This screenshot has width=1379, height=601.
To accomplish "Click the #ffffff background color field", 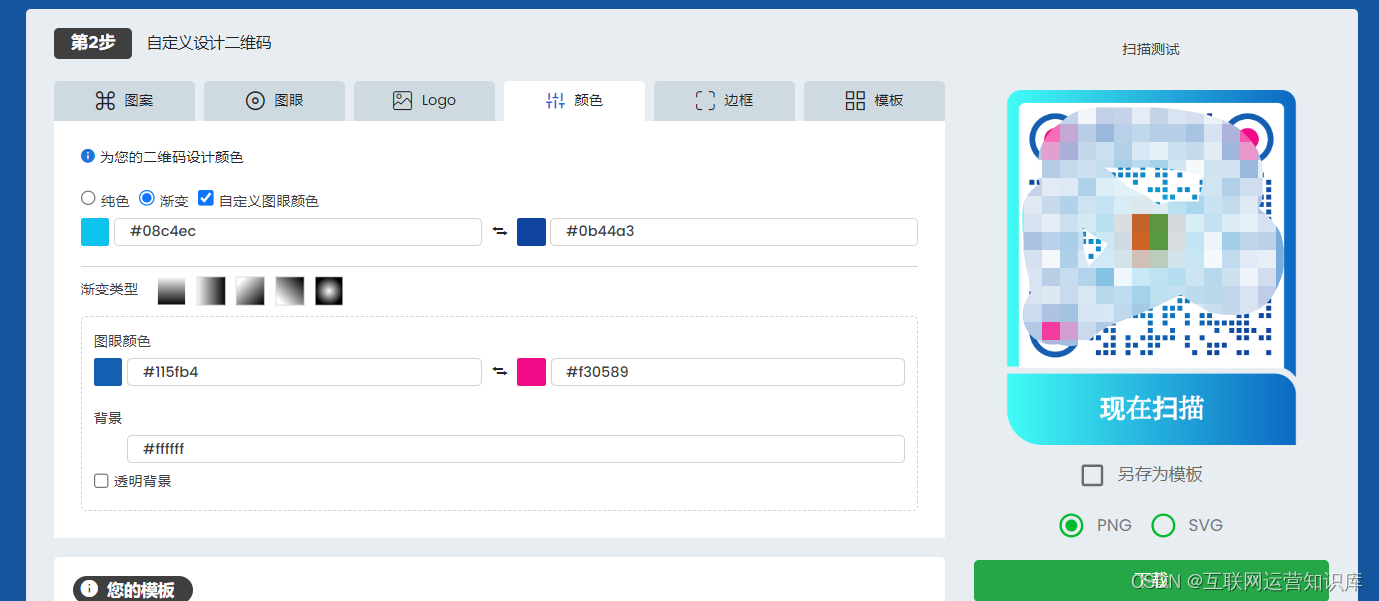I will [516, 449].
